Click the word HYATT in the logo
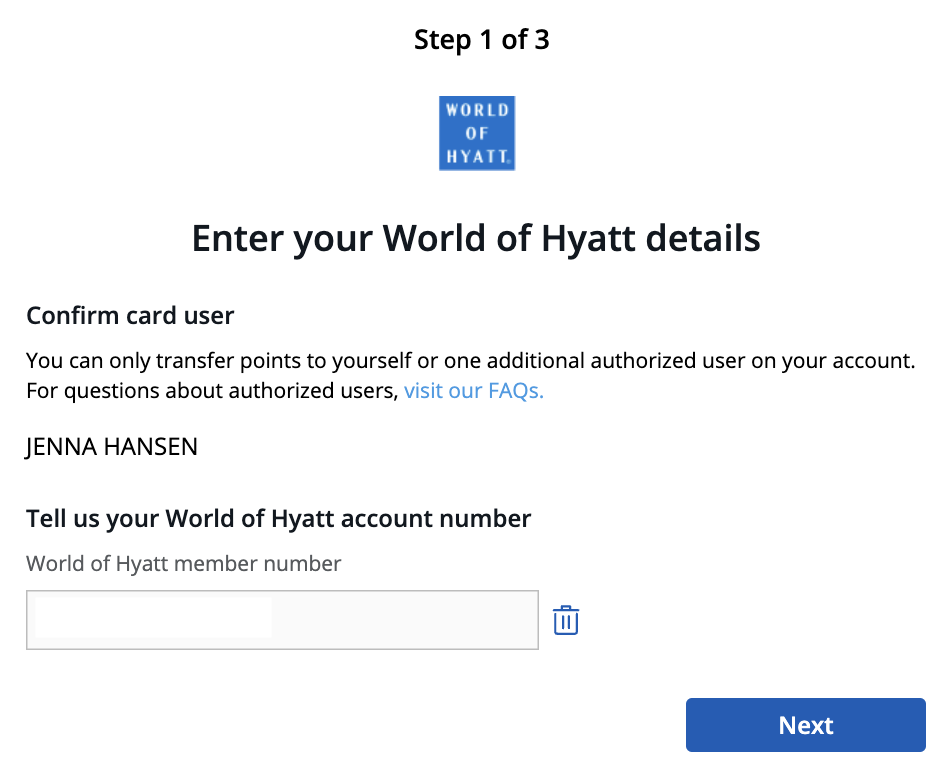 click(x=477, y=155)
